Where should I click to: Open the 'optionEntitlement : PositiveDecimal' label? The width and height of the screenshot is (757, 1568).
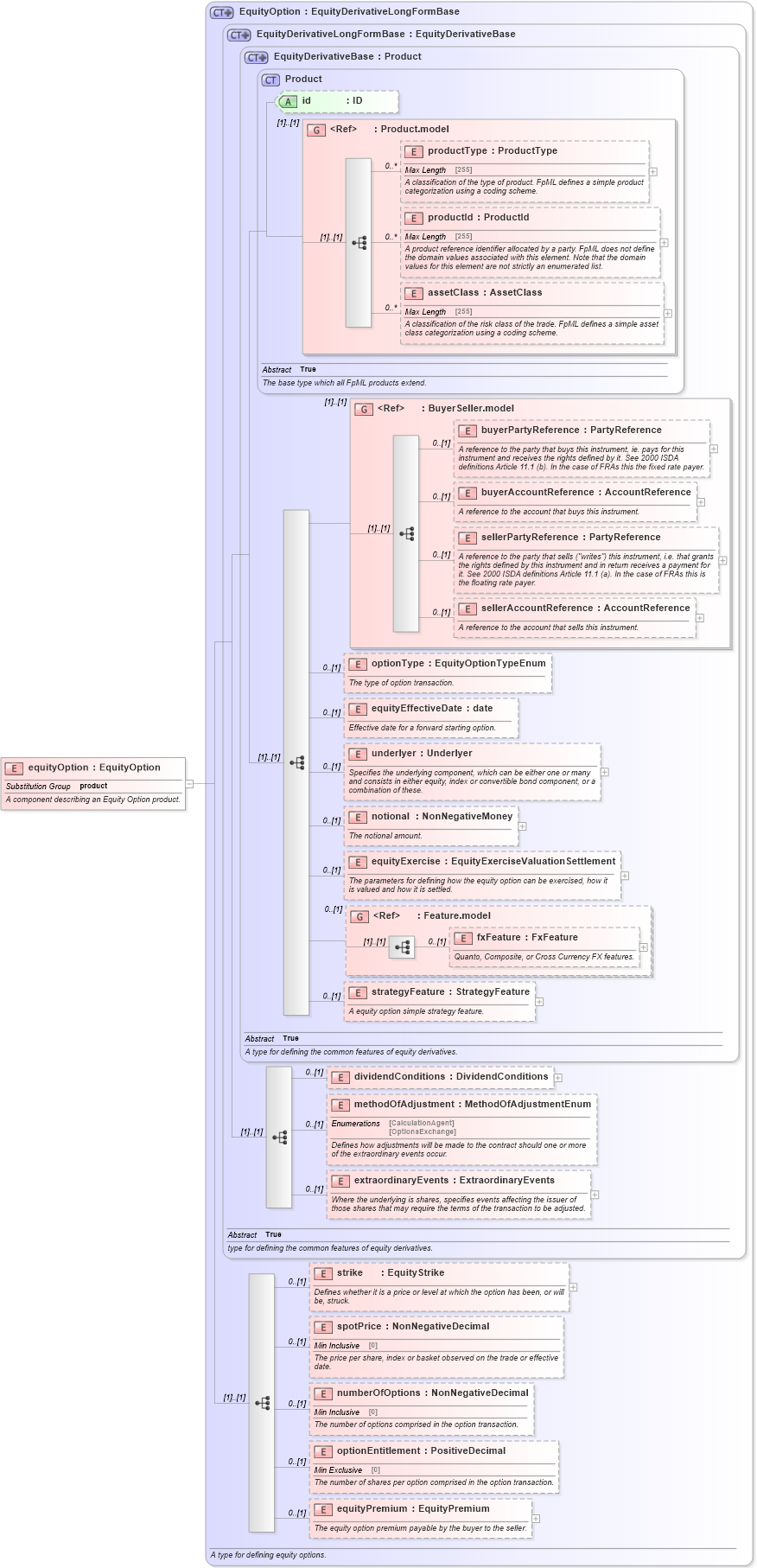tap(422, 1451)
